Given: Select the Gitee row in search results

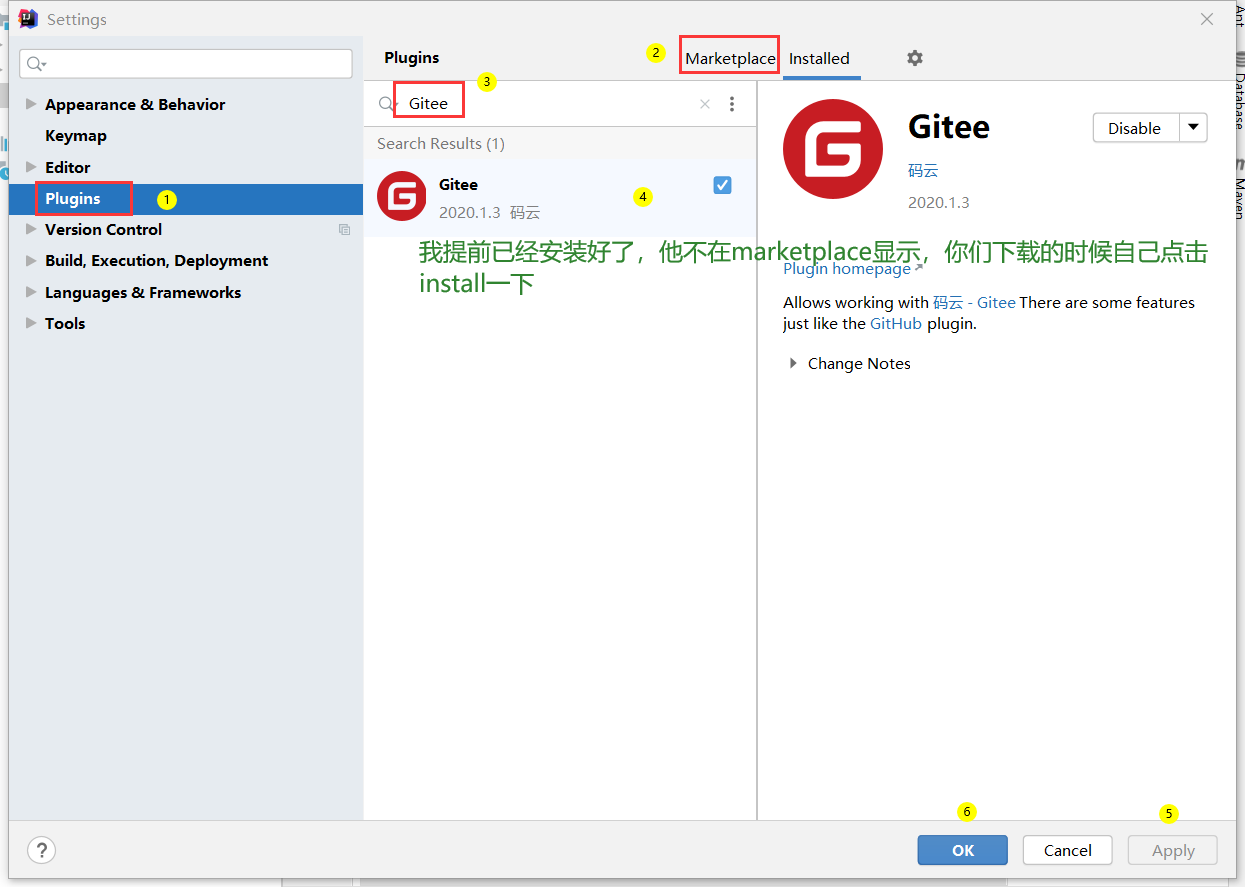Looking at the screenshot, I should pos(560,197).
